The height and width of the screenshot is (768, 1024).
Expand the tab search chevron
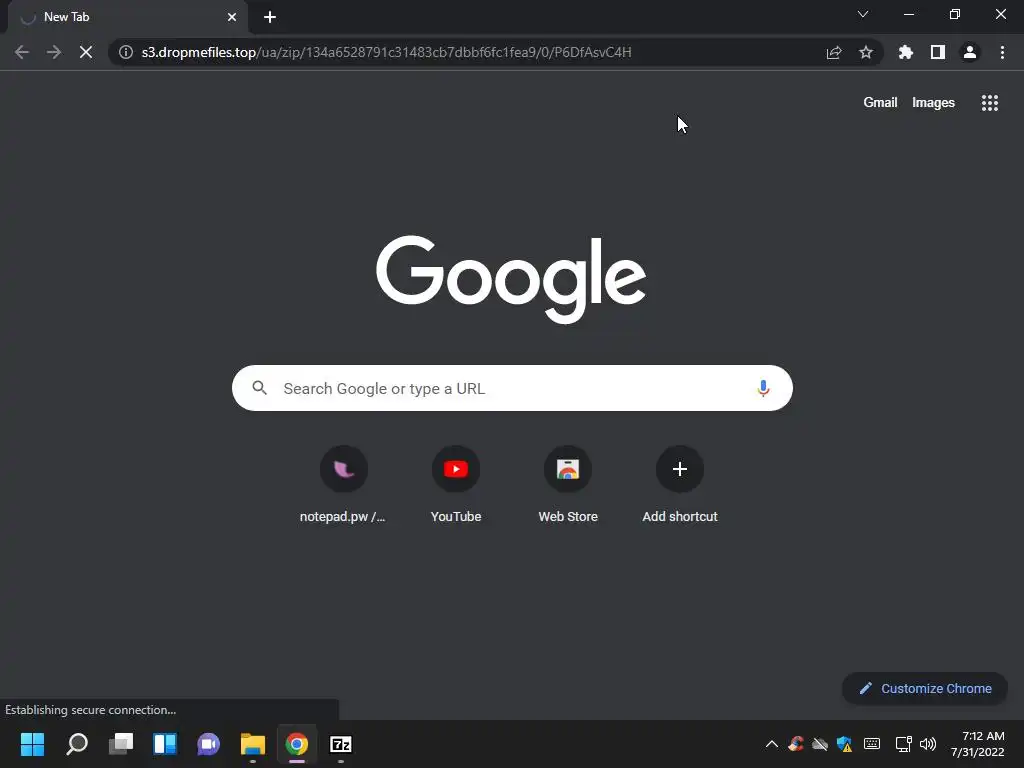pyautogui.click(x=863, y=14)
